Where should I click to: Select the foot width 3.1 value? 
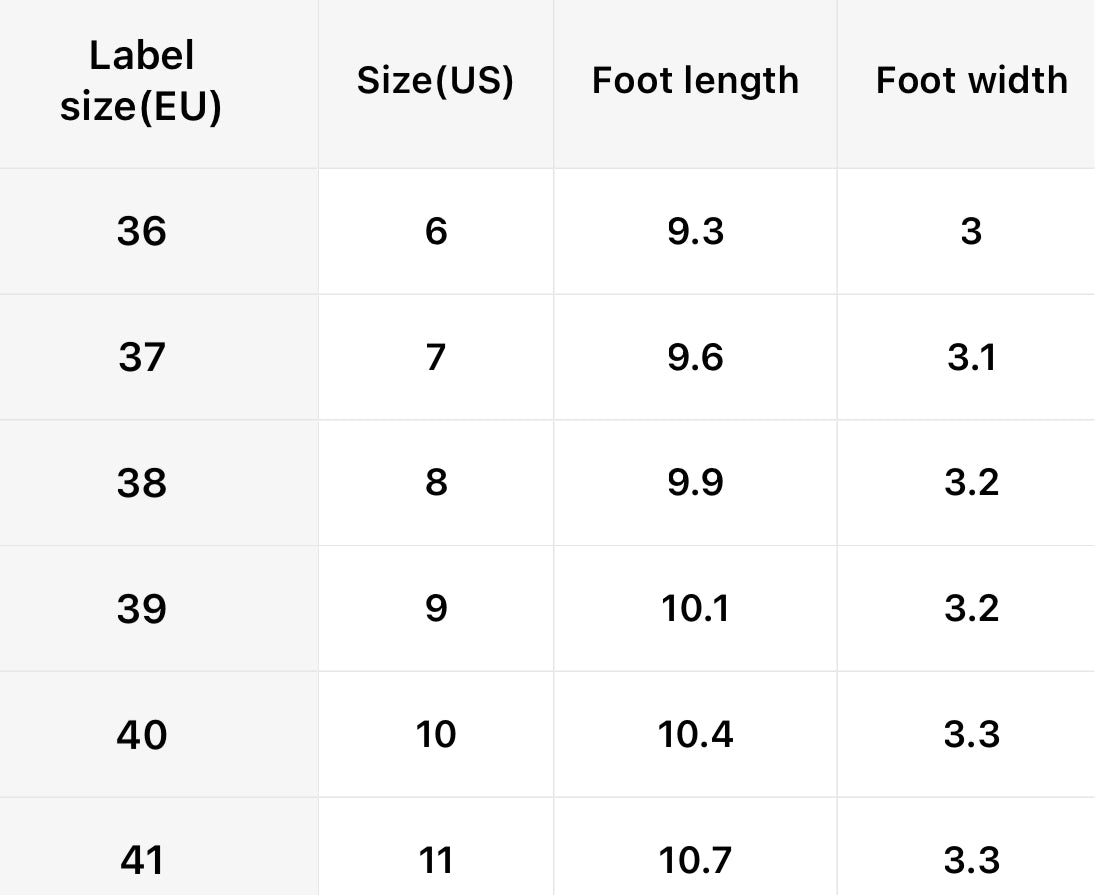tap(971, 357)
